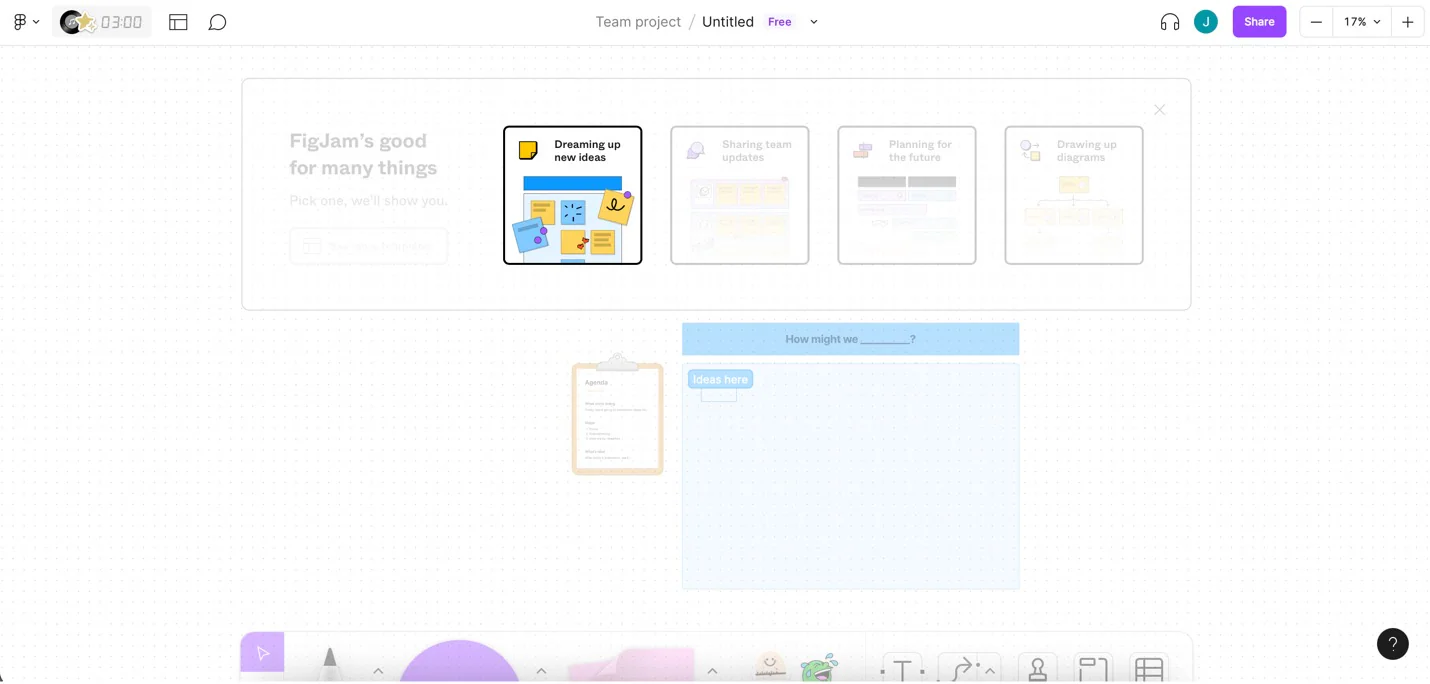
Task: Select the Text tool
Action: (x=902, y=670)
